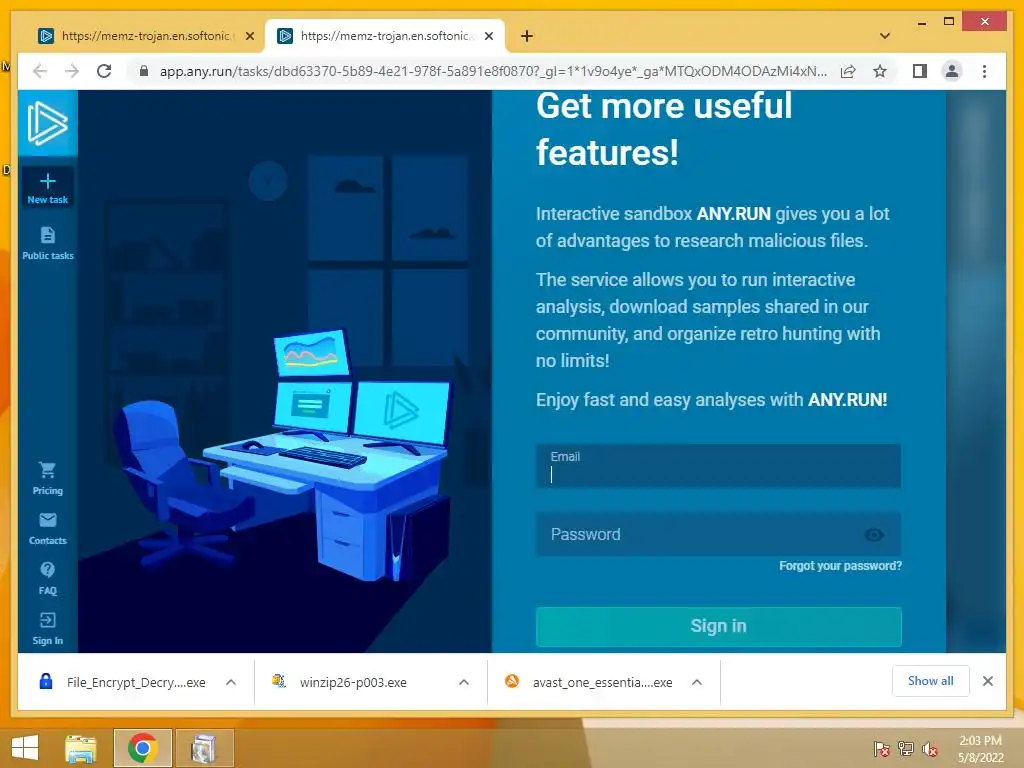Image resolution: width=1024 pixels, height=768 pixels.
Task: Close the first browser tab
Action: pyautogui.click(x=249, y=36)
